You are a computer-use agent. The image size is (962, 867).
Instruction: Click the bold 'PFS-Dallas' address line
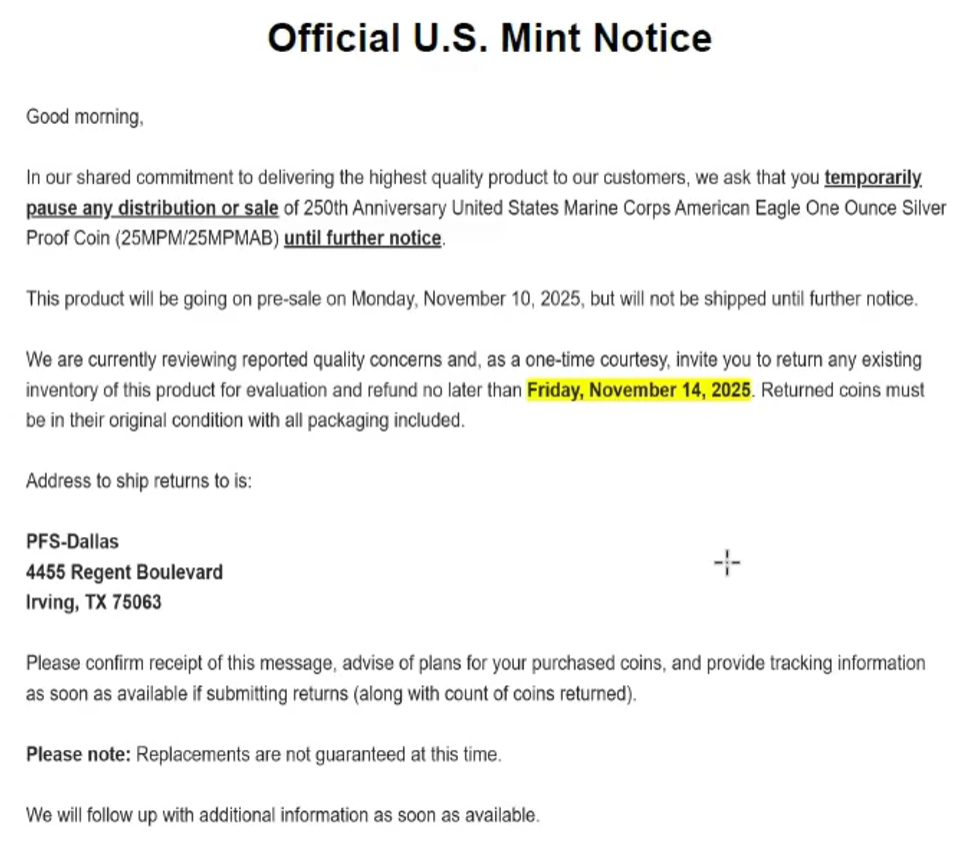[x=72, y=542]
